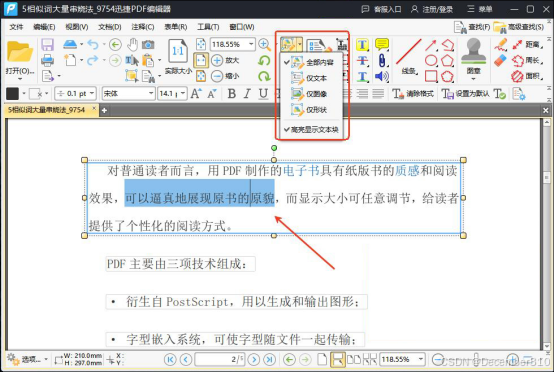554x373 pixels.
Task: Go to first page button
Action: point(170,360)
